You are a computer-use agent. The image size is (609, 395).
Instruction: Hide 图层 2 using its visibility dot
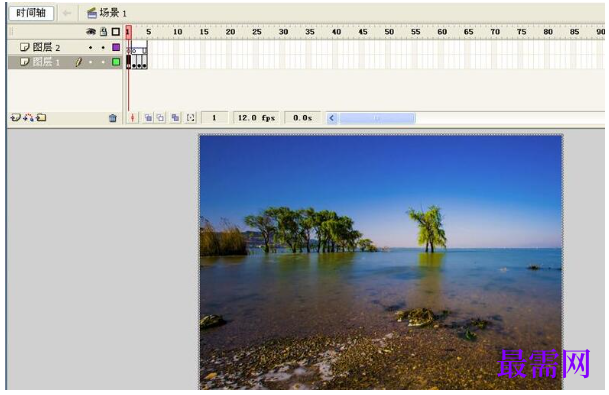point(90,48)
